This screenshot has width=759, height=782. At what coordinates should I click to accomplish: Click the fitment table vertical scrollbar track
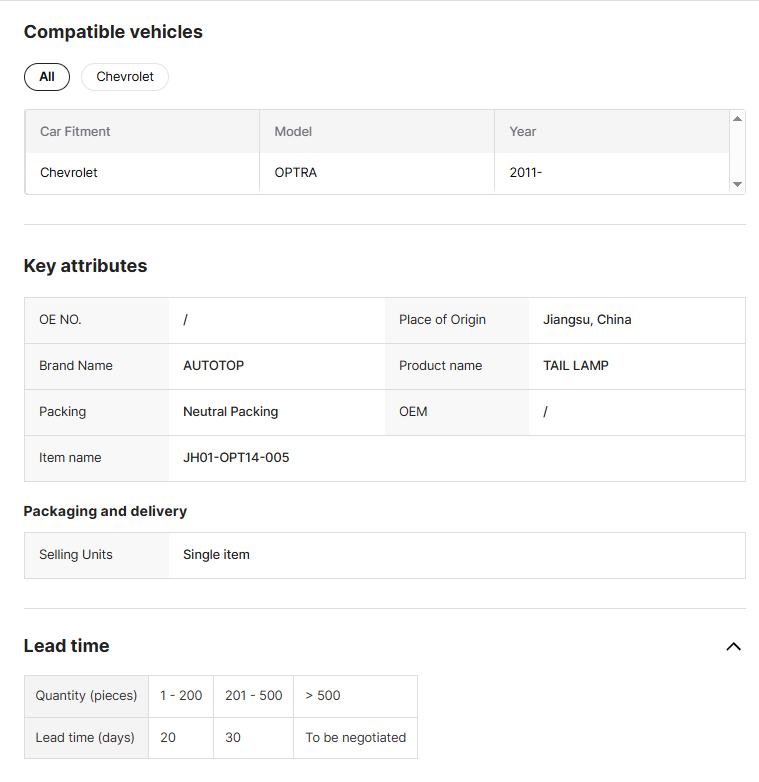click(737, 152)
